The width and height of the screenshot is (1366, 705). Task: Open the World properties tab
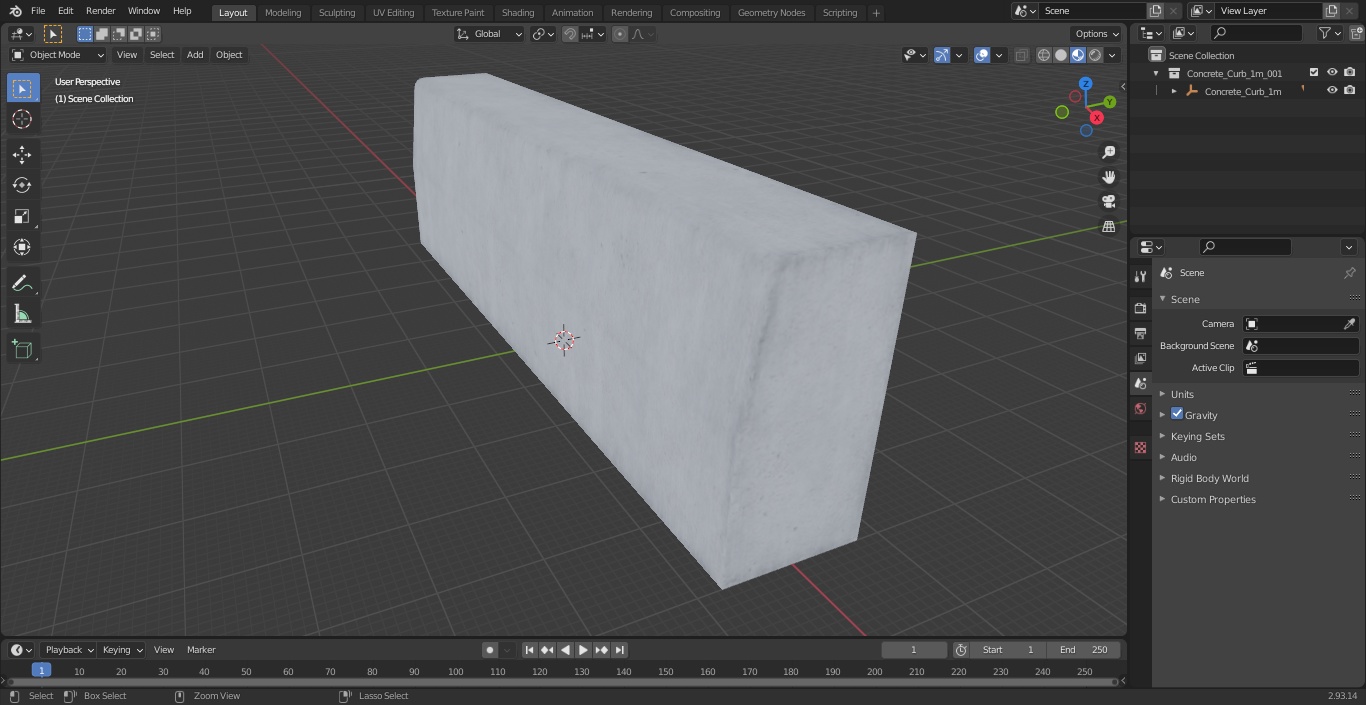click(x=1140, y=409)
